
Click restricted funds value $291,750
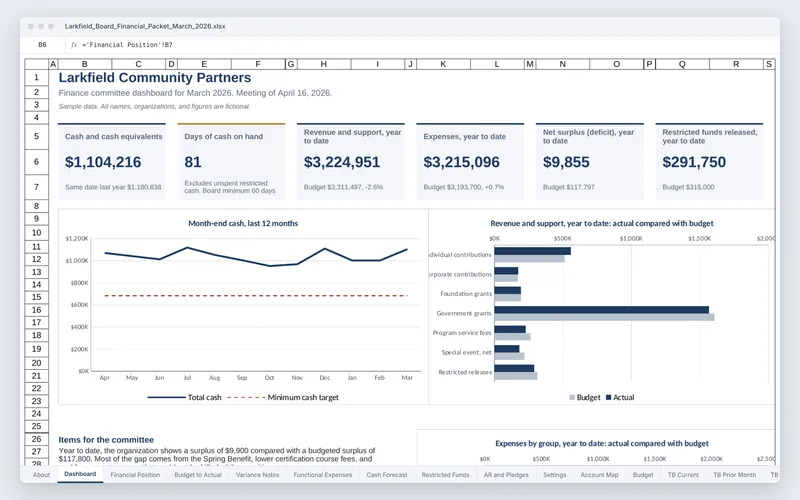pyautogui.click(x=694, y=162)
